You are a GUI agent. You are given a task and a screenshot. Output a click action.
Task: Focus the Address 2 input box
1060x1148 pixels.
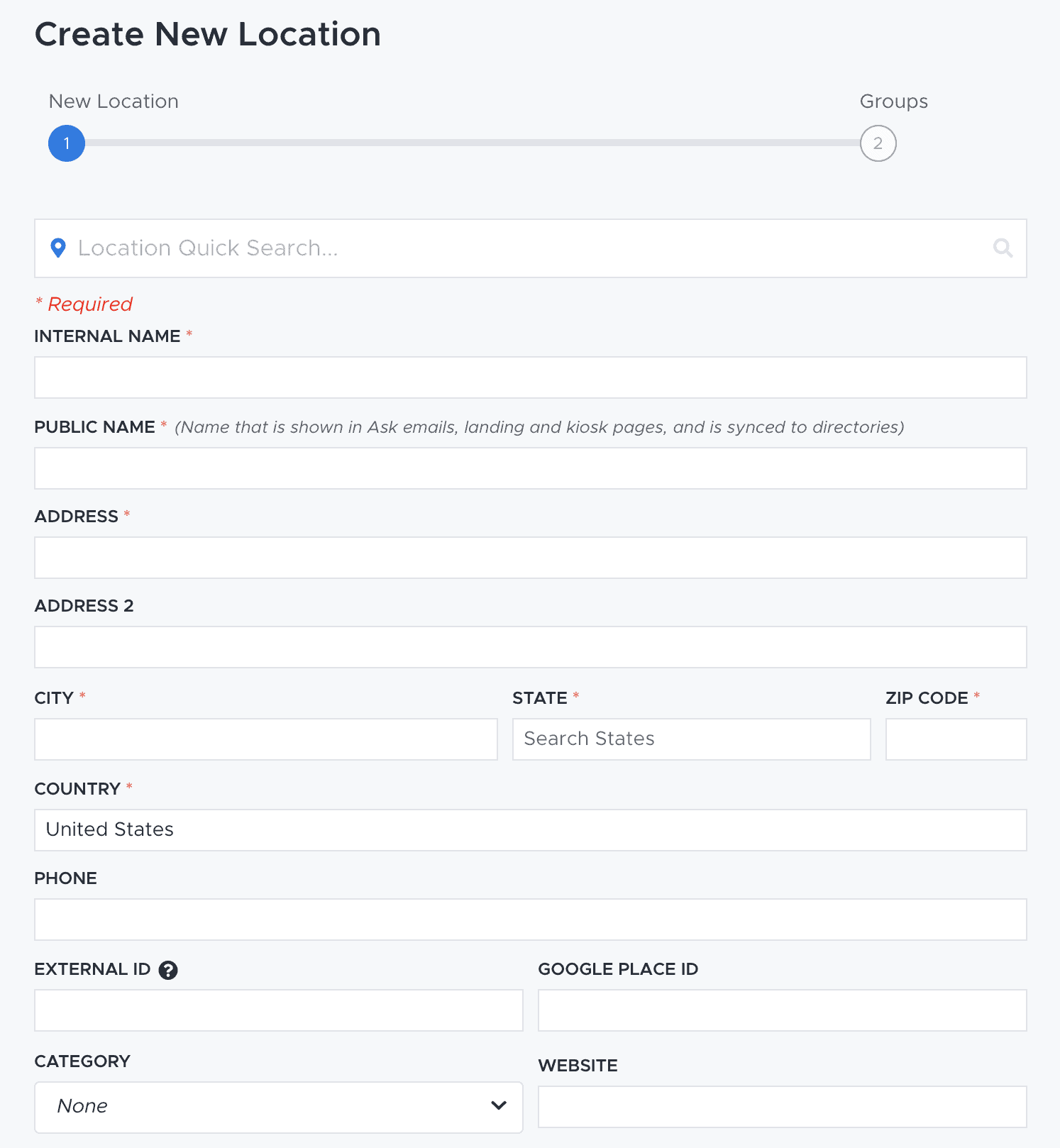pyautogui.click(x=530, y=647)
